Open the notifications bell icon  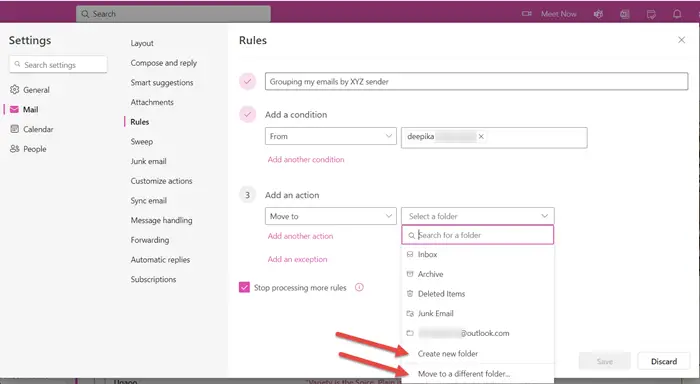click(x=677, y=14)
